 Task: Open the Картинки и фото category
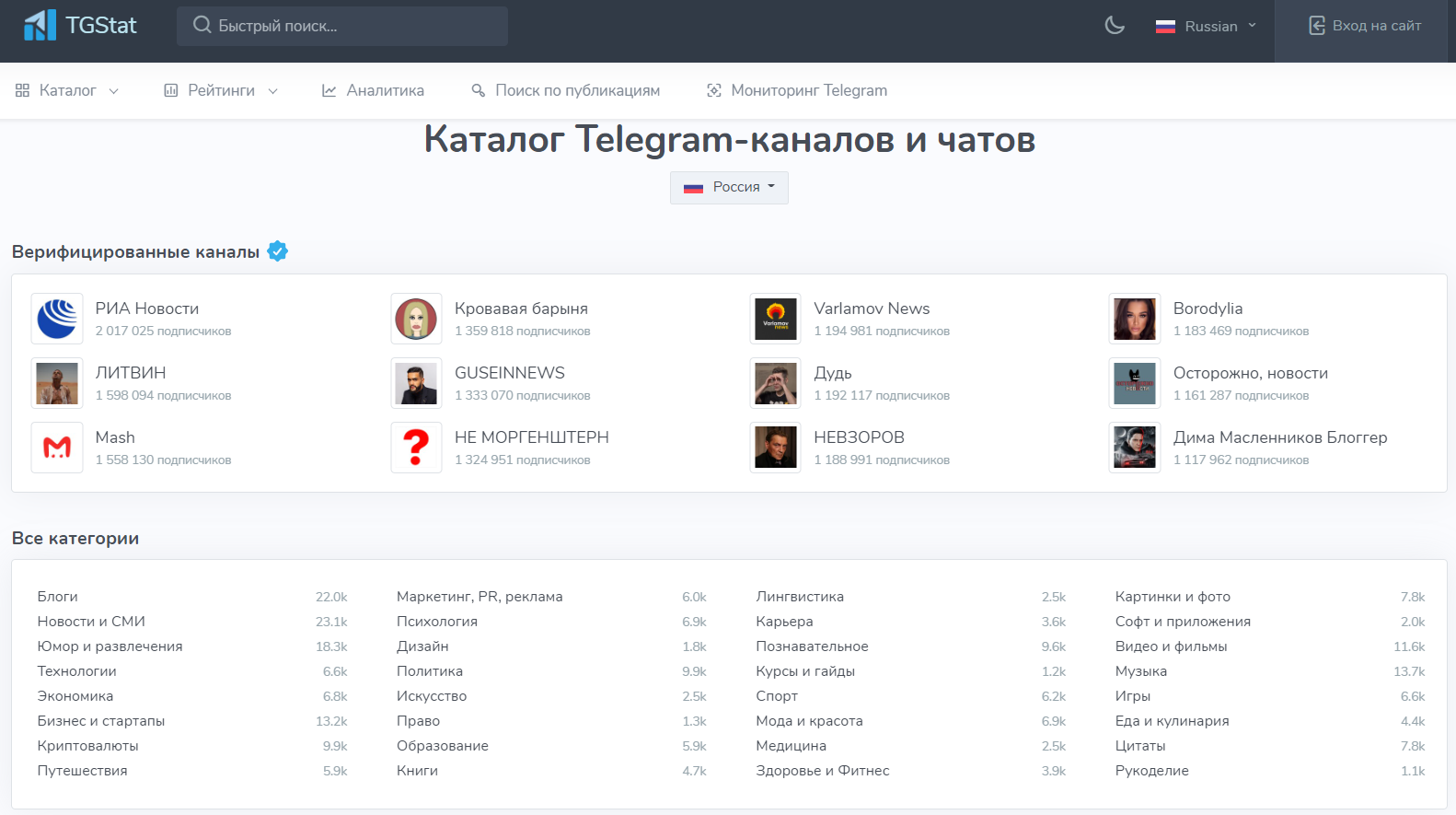pyautogui.click(x=1173, y=597)
